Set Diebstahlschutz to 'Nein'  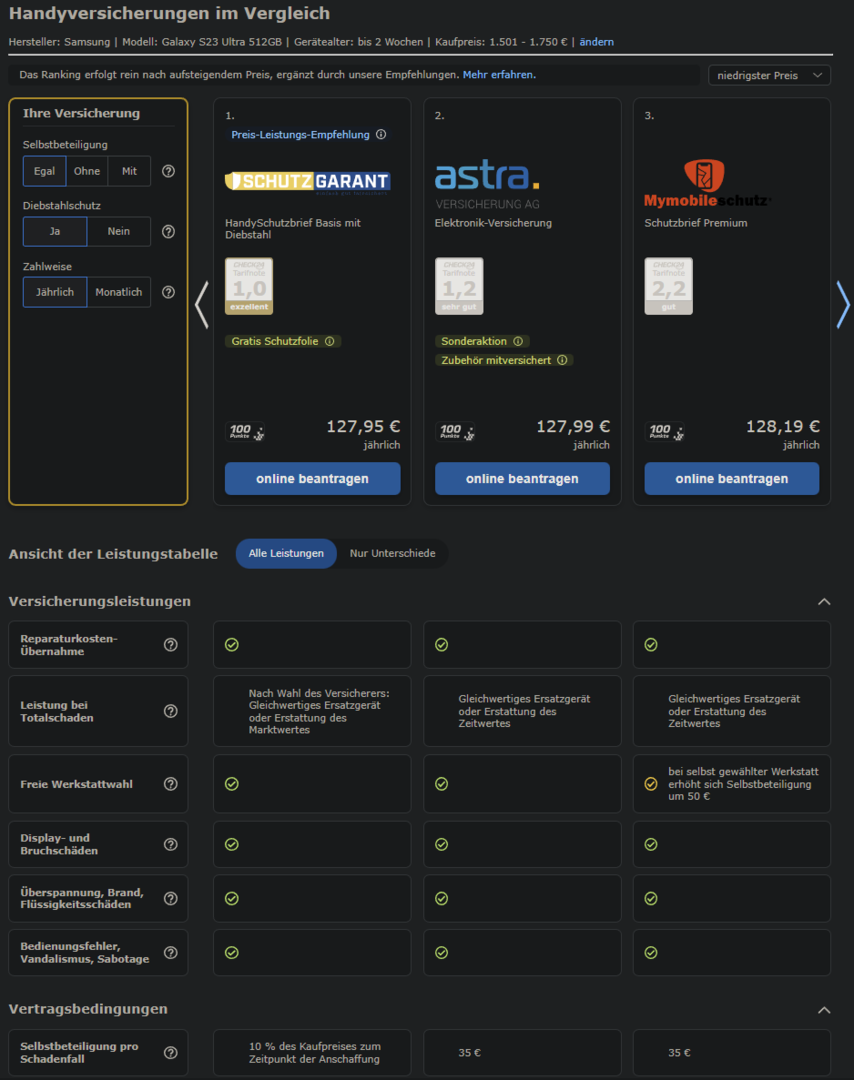pyautogui.click(x=119, y=232)
